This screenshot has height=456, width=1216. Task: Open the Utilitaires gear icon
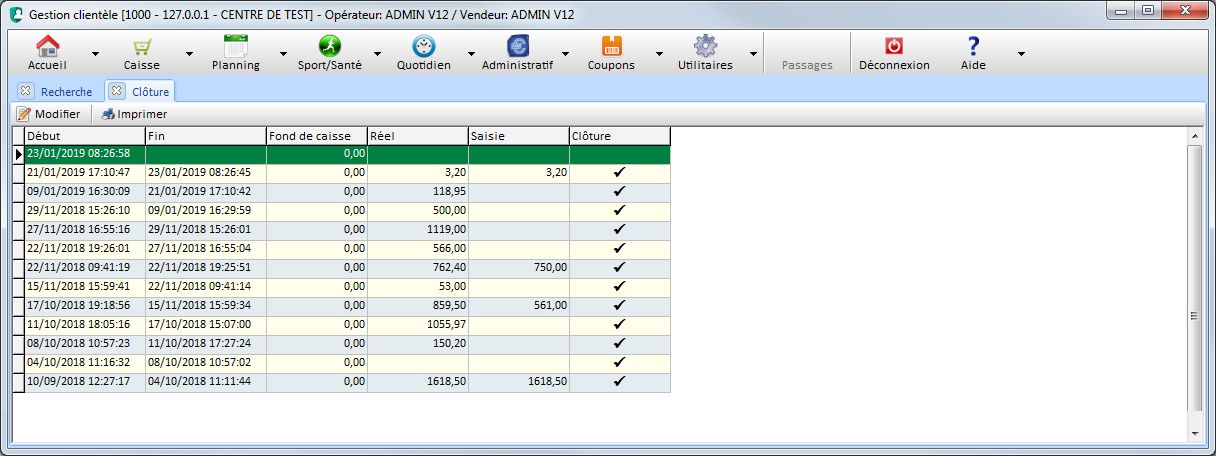[x=705, y=46]
